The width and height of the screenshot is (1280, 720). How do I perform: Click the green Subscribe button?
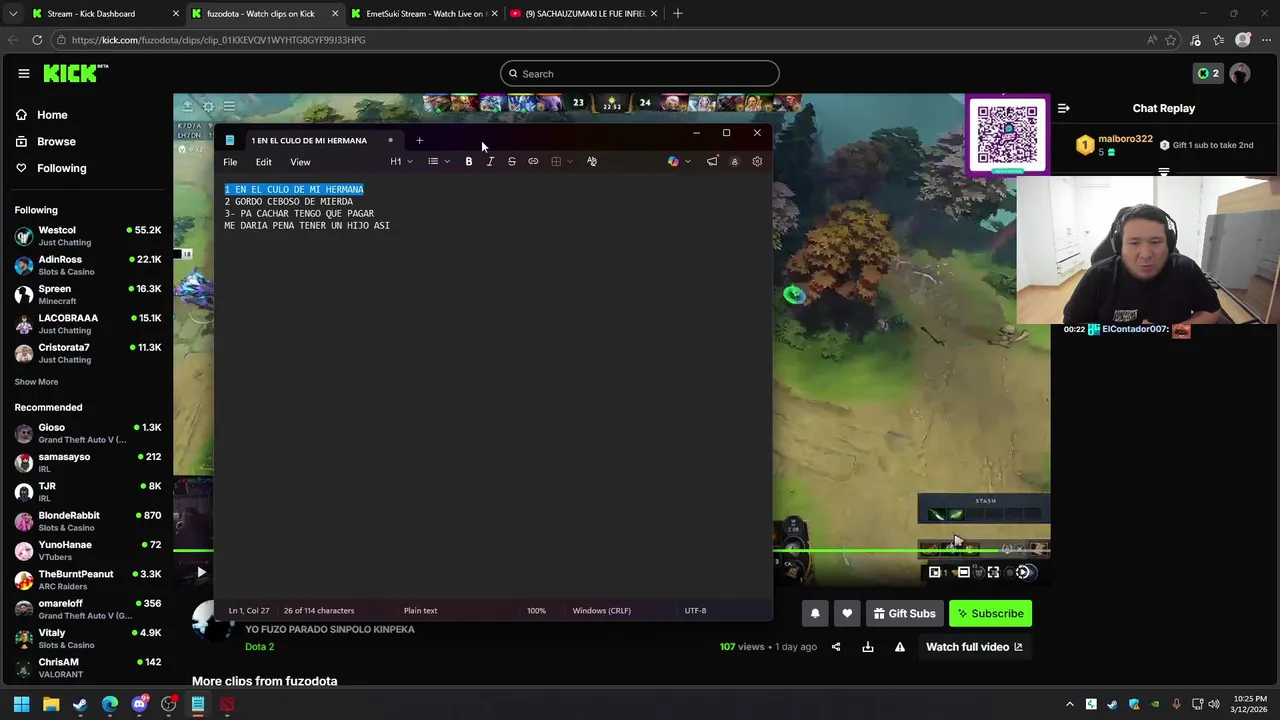[990, 613]
